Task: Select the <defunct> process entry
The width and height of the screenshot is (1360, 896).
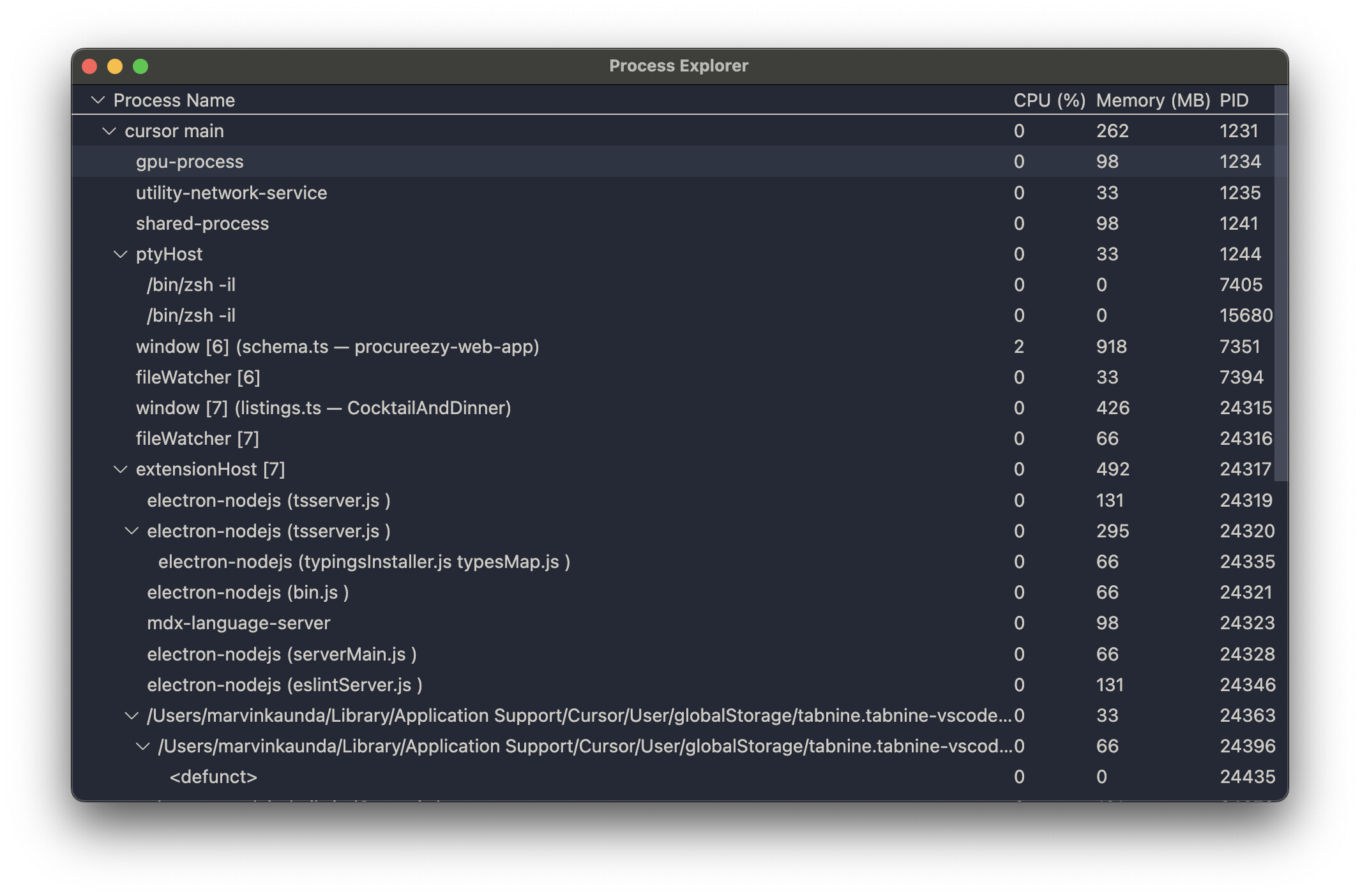Action: [213, 777]
